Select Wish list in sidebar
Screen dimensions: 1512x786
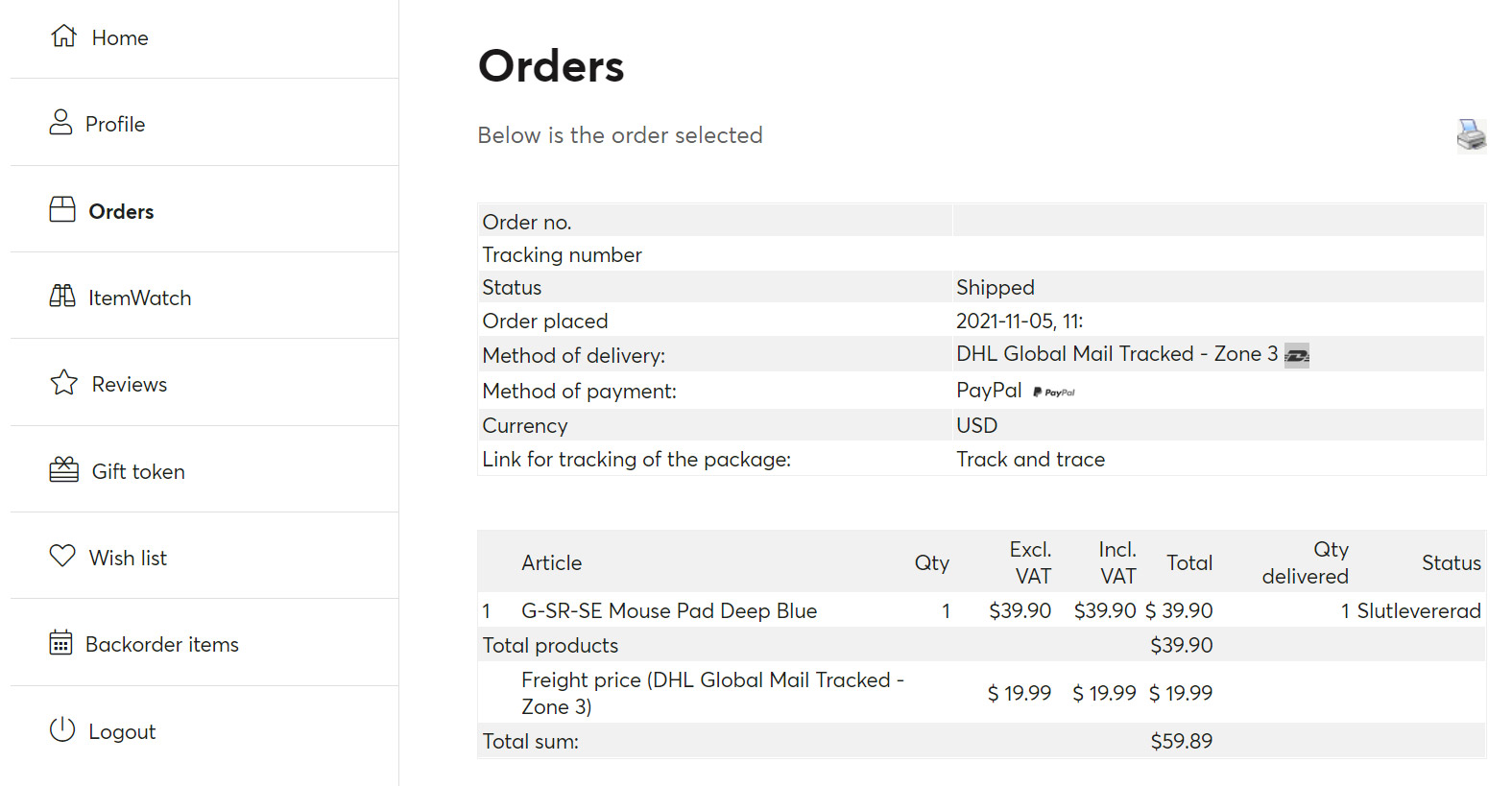click(x=128, y=558)
